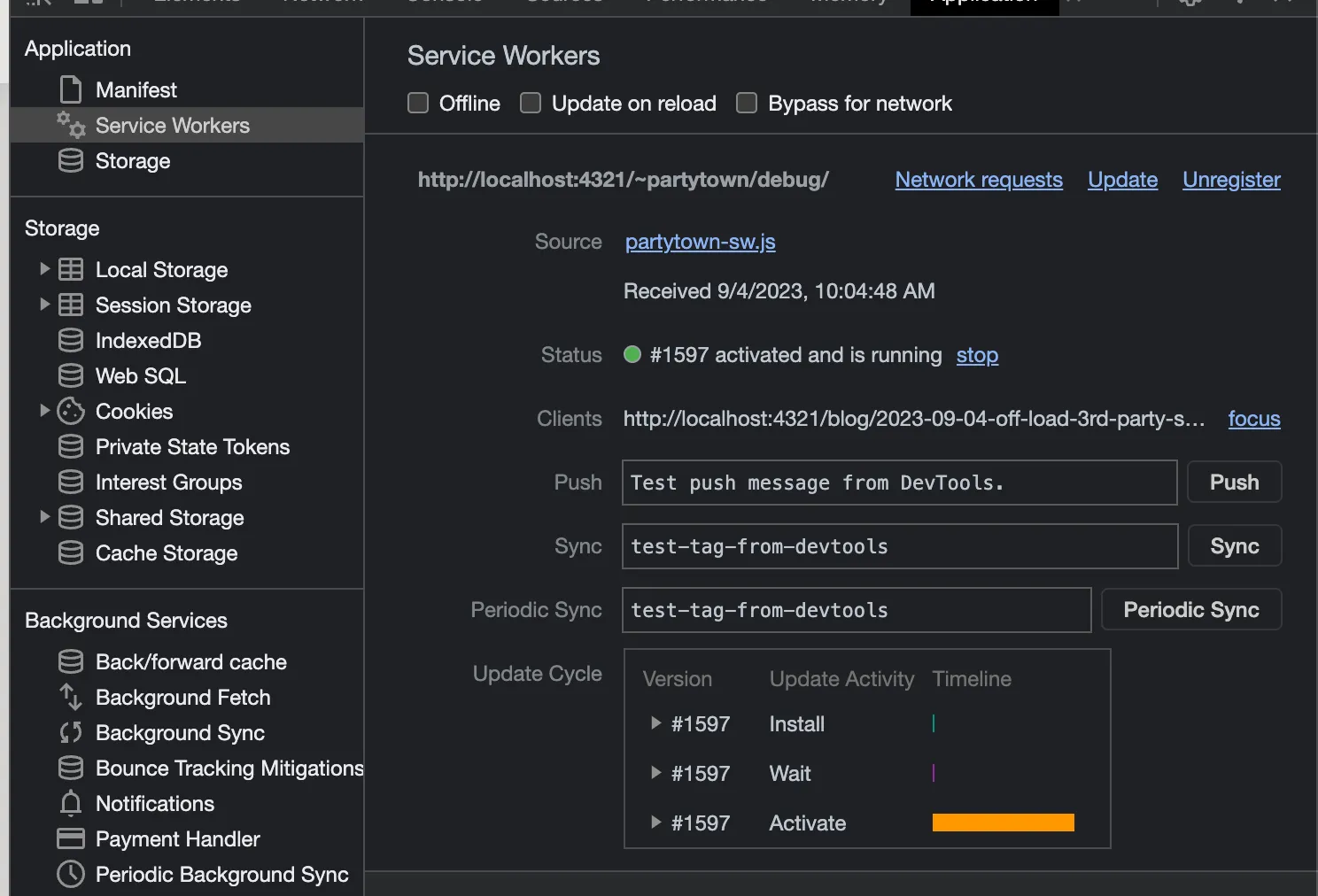Expand the Local Storage tree item
Image resolution: width=1318 pixels, height=896 pixels.
pyautogui.click(x=44, y=269)
